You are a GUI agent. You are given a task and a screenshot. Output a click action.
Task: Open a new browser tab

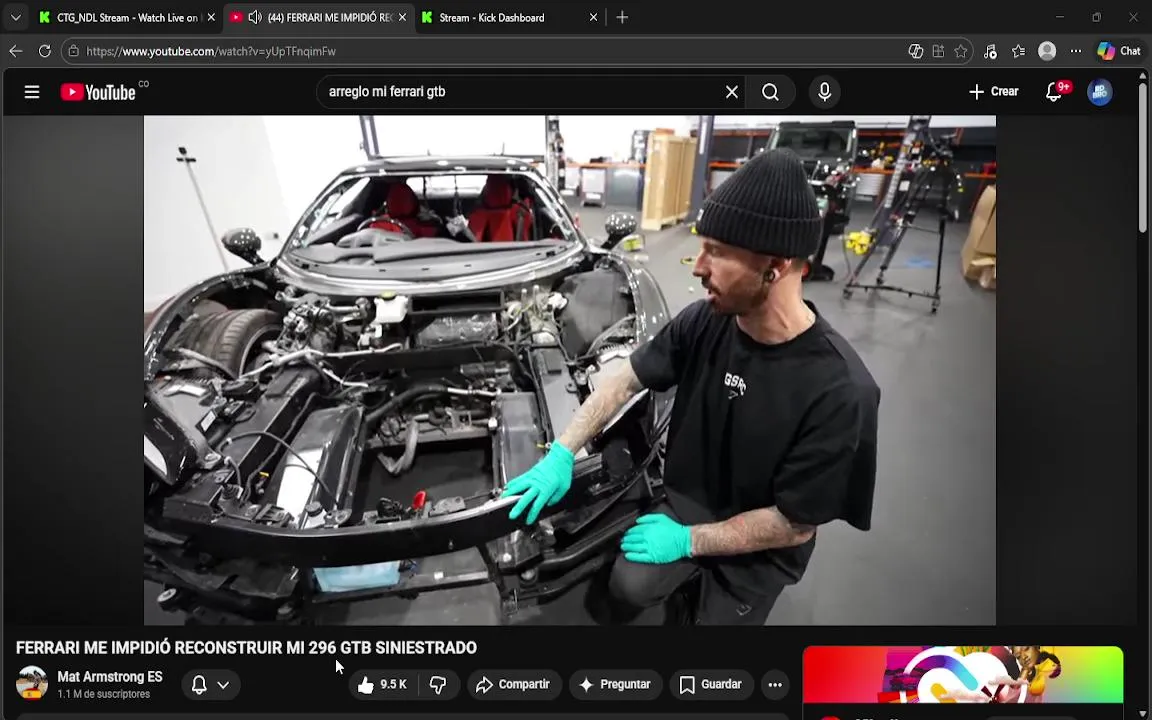coord(622,18)
